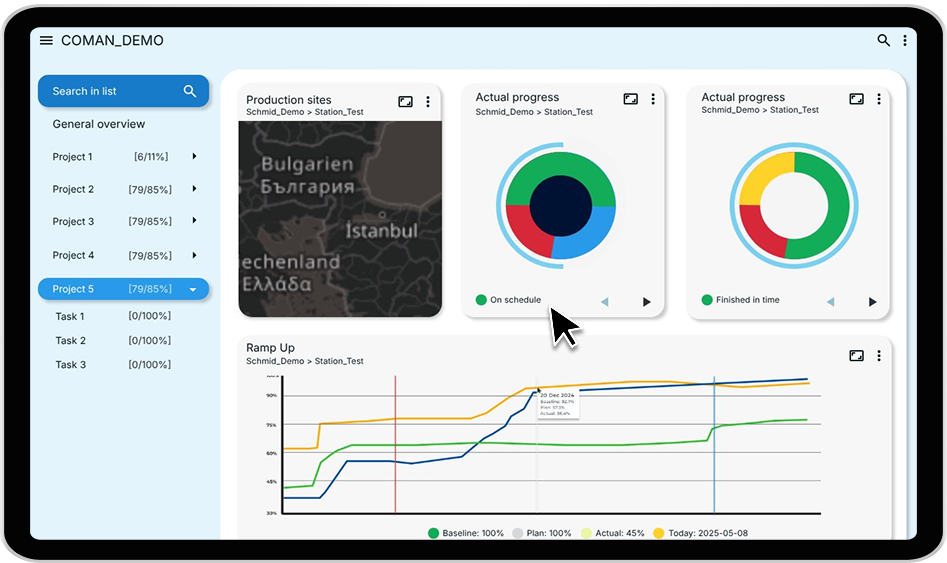Image resolution: width=947 pixels, height=563 pixels.
Task: Expand Project 1 in the sidebar
Action: pos(194,156)
